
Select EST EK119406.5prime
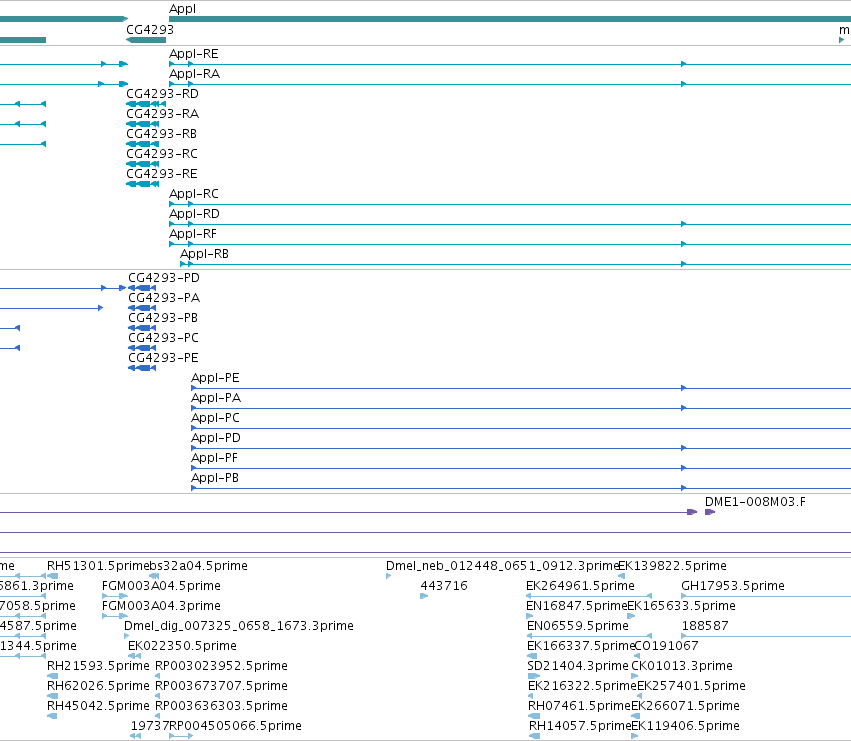coord(685,727)
